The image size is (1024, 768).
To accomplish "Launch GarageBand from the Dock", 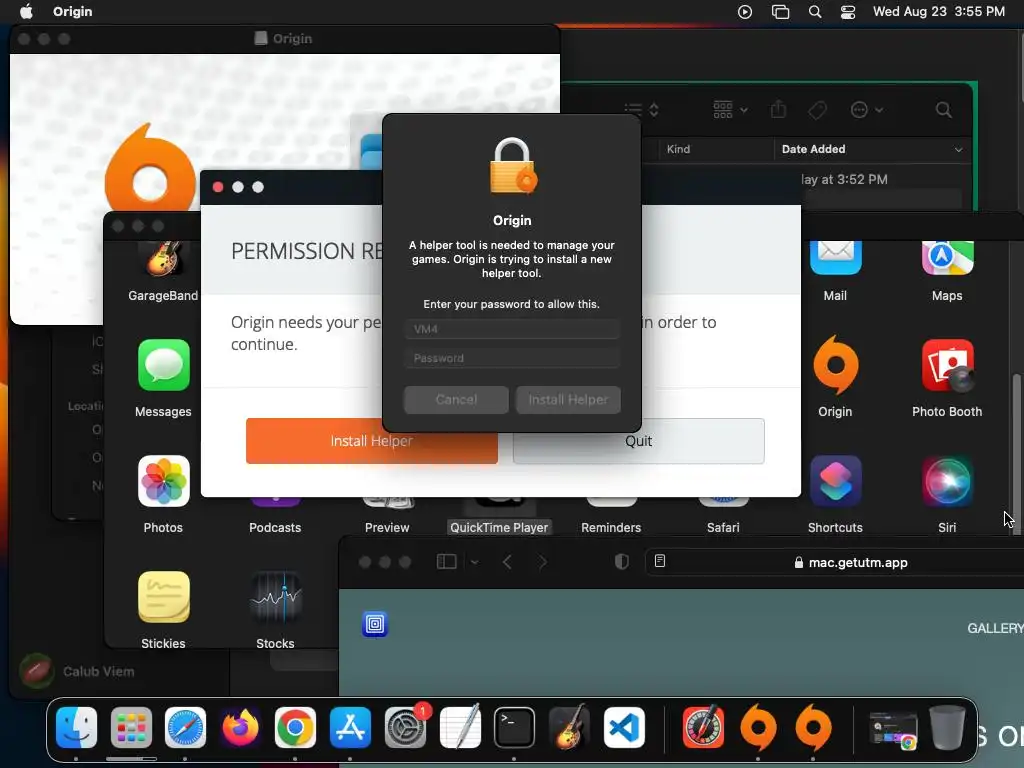I will [569, 728].
